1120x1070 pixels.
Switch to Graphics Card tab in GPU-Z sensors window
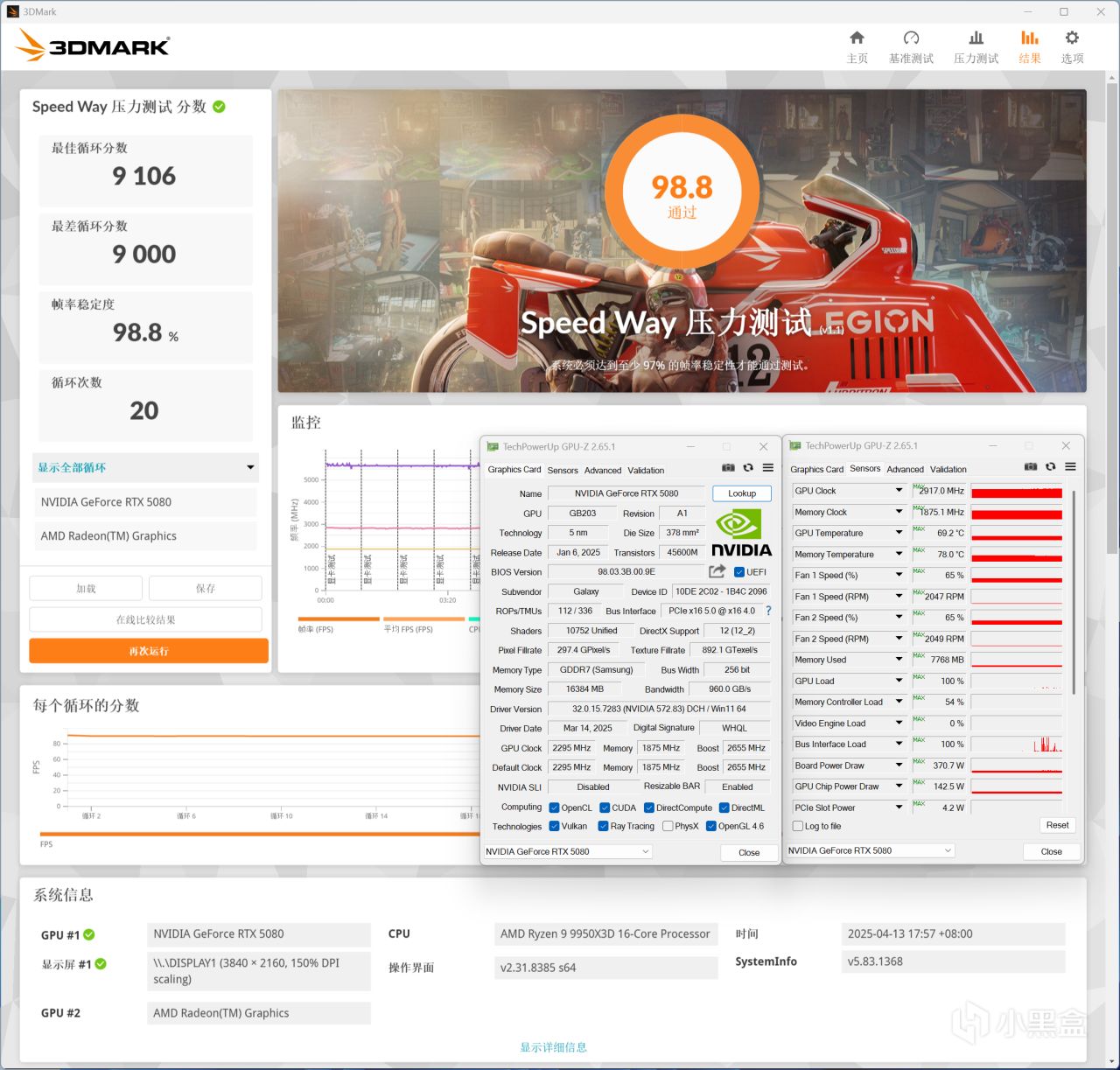click(816, 469)
